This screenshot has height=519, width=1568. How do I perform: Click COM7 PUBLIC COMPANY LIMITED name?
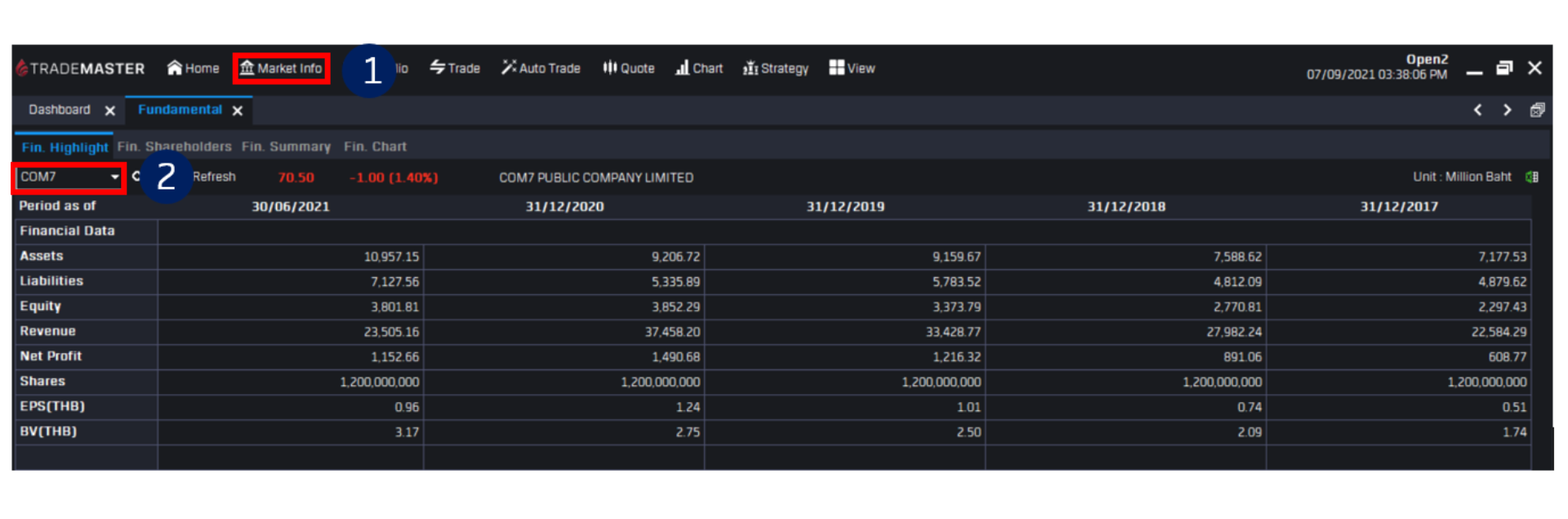596,177
